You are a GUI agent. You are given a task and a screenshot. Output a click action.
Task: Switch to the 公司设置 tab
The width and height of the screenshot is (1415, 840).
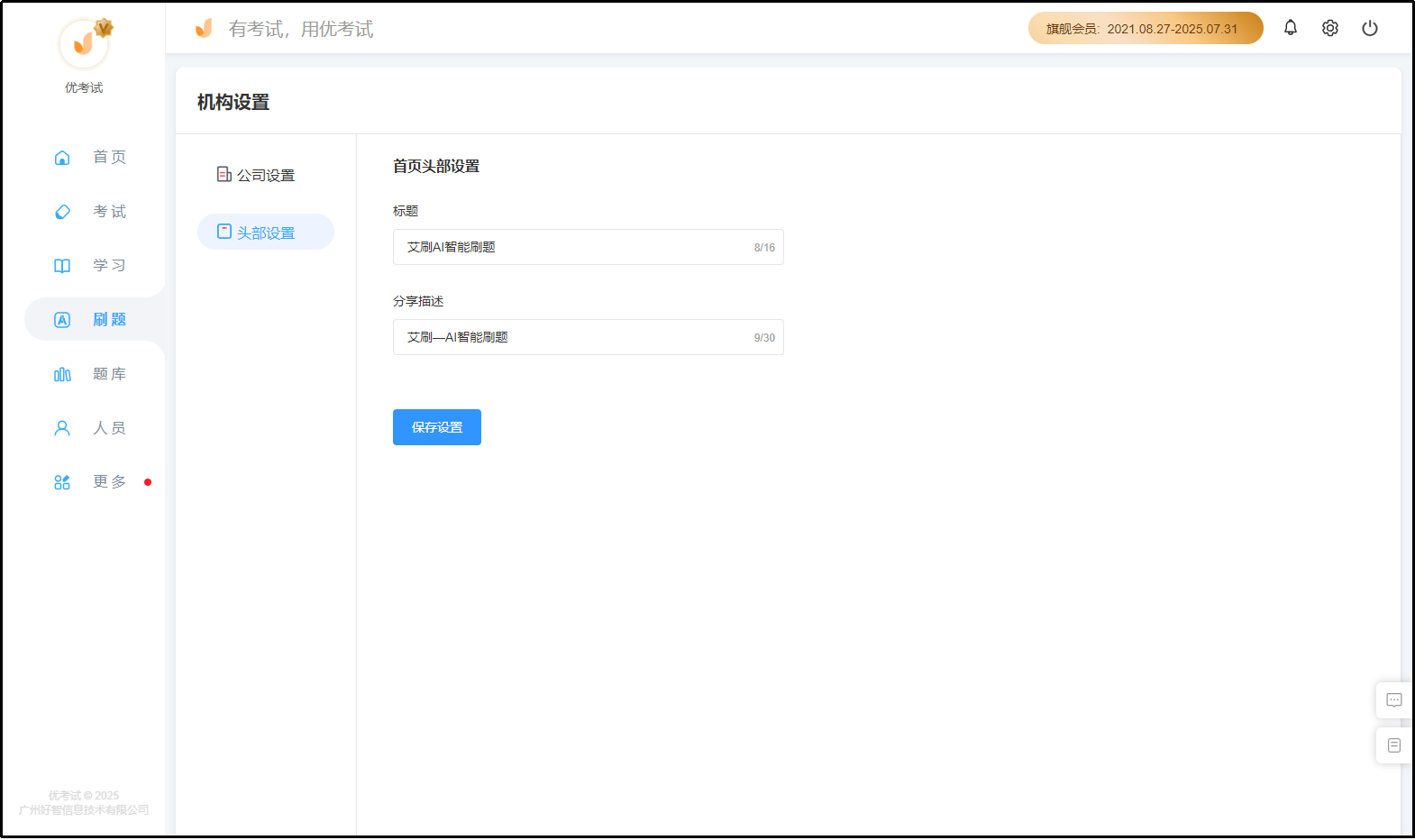[266, 175]
